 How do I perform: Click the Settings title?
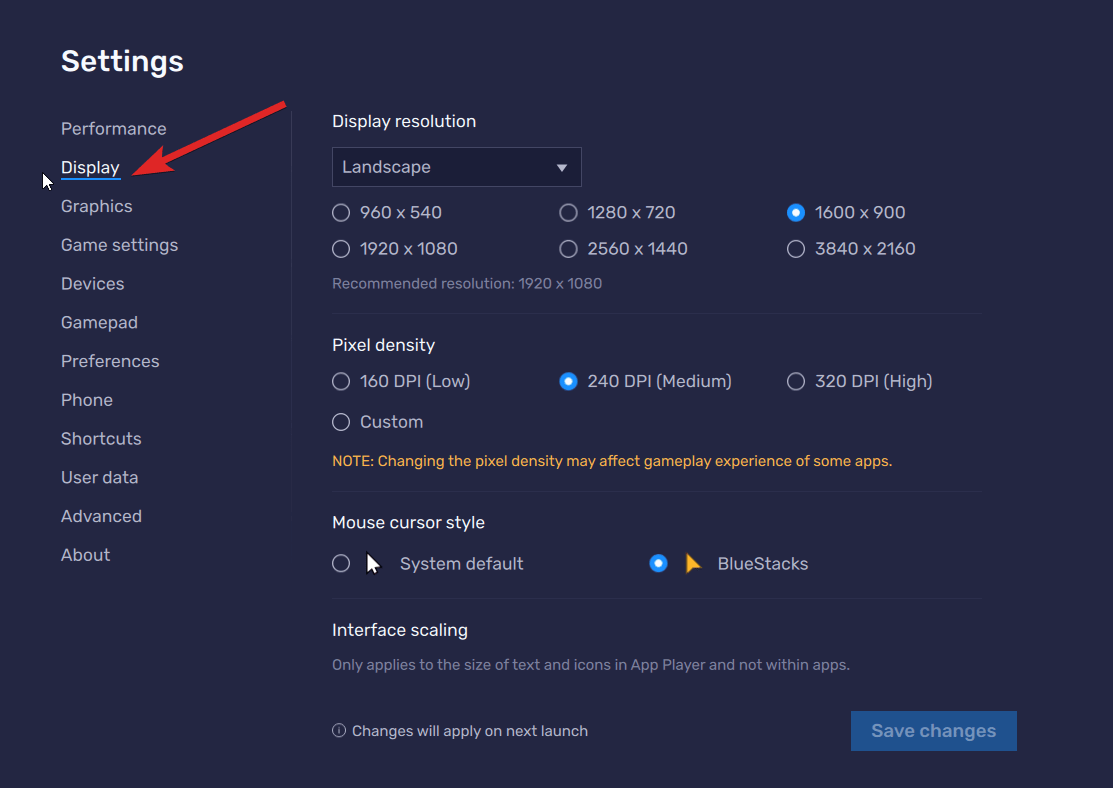(x=122, y=61)
